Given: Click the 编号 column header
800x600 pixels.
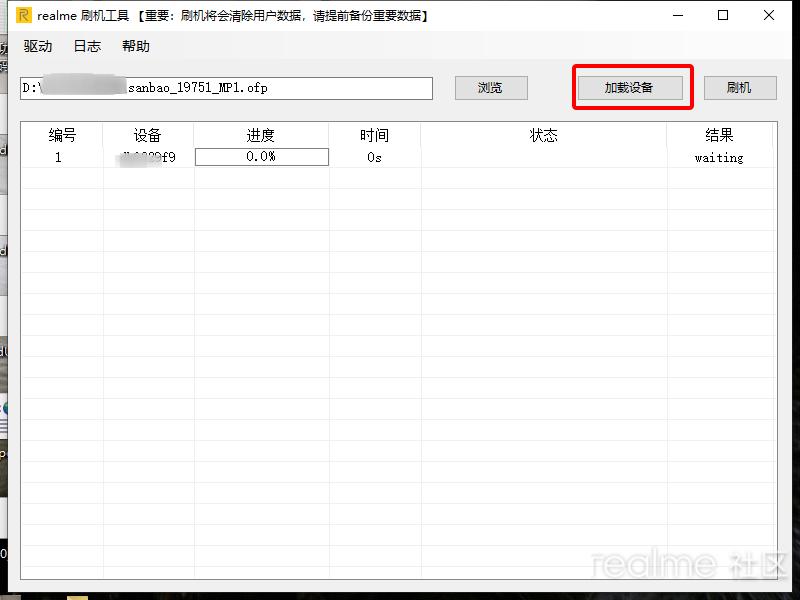Looking at the screenshot, I should 62,135.
